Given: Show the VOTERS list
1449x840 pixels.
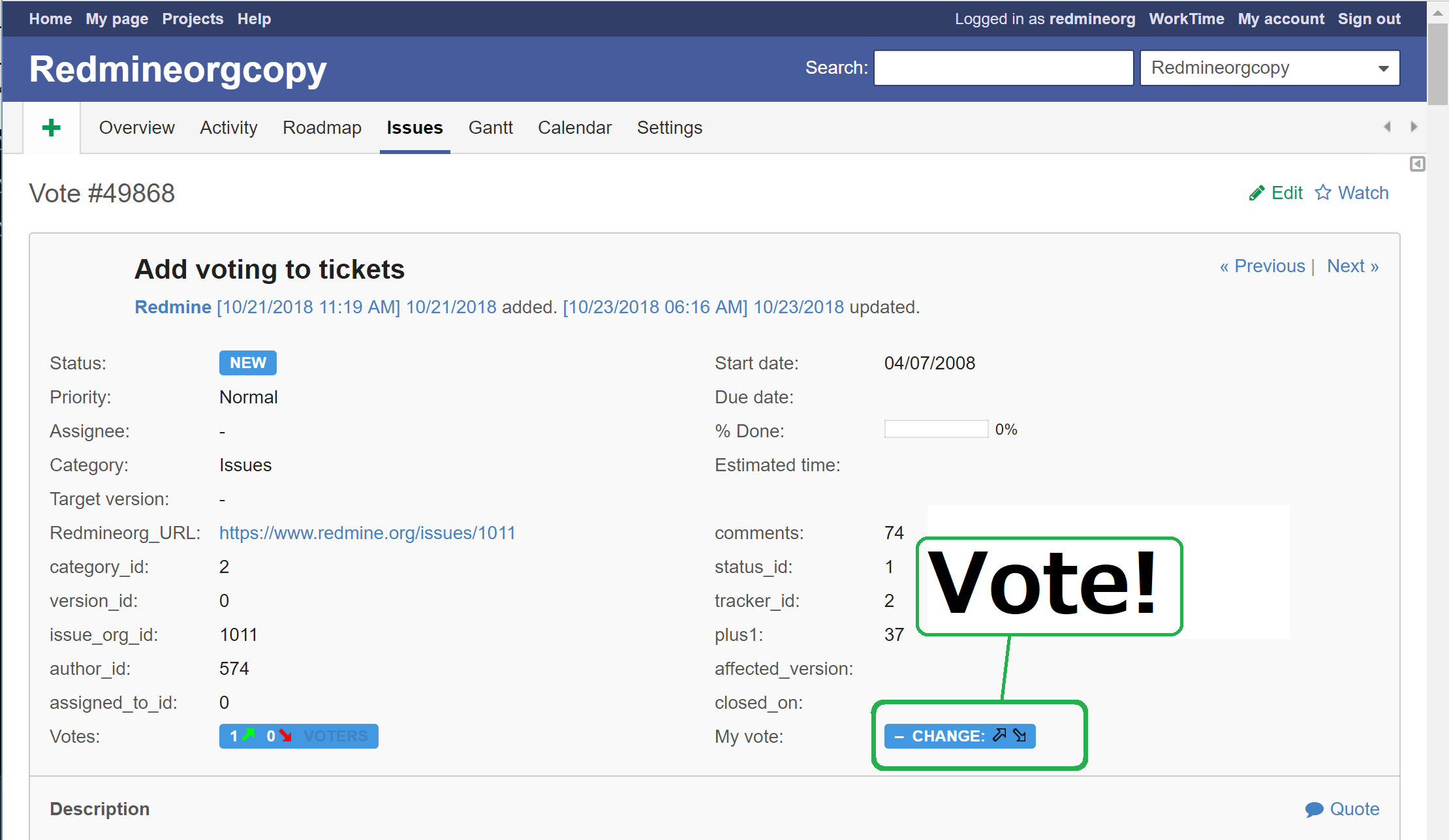Looking at the screenshot, I should 335,736.
